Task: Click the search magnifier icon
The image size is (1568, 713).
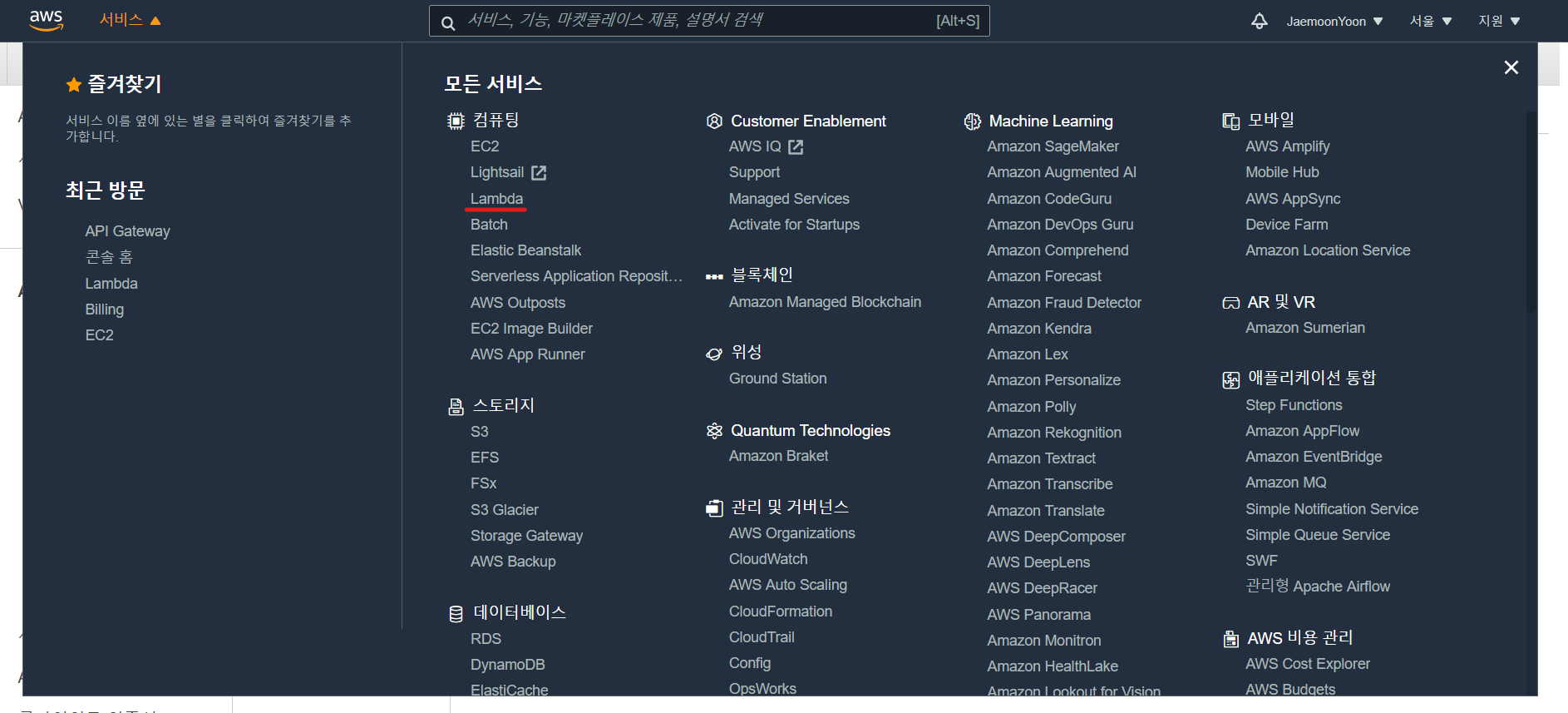Action: coord(448,22)
